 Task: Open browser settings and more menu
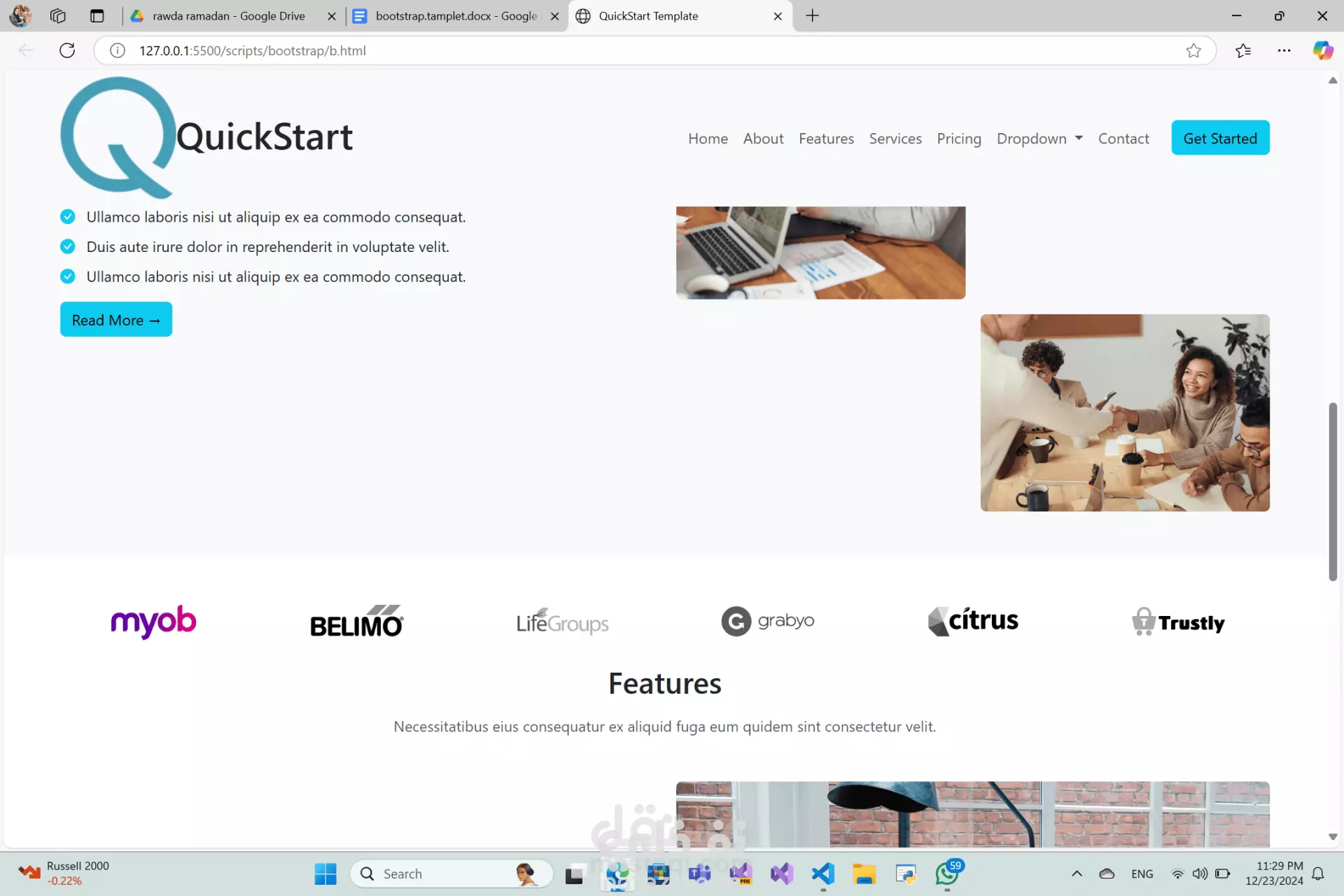1284,50
